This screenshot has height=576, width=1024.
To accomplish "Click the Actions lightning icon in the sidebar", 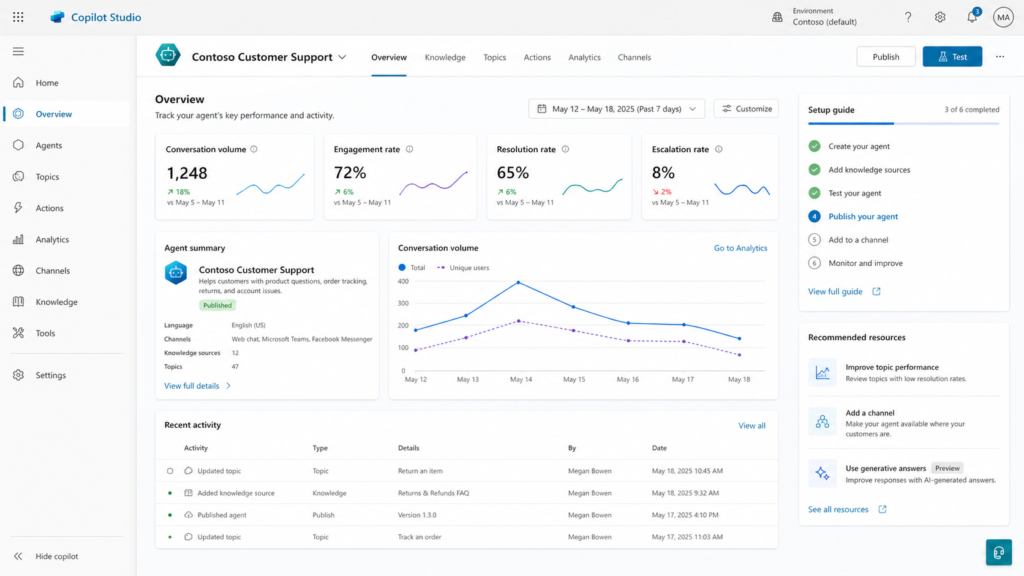I will coord(18,208).
